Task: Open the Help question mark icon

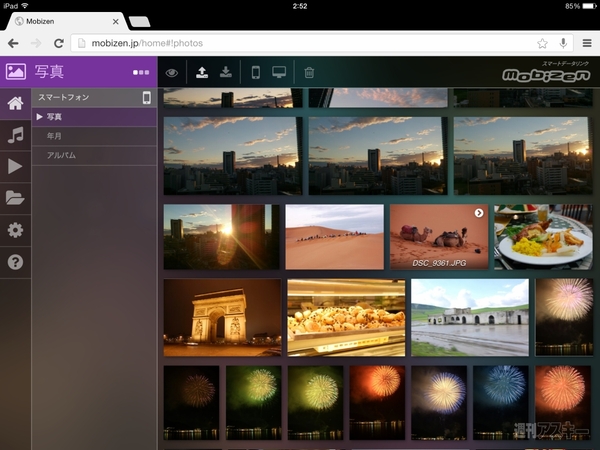Action: (x=15, y=262)
